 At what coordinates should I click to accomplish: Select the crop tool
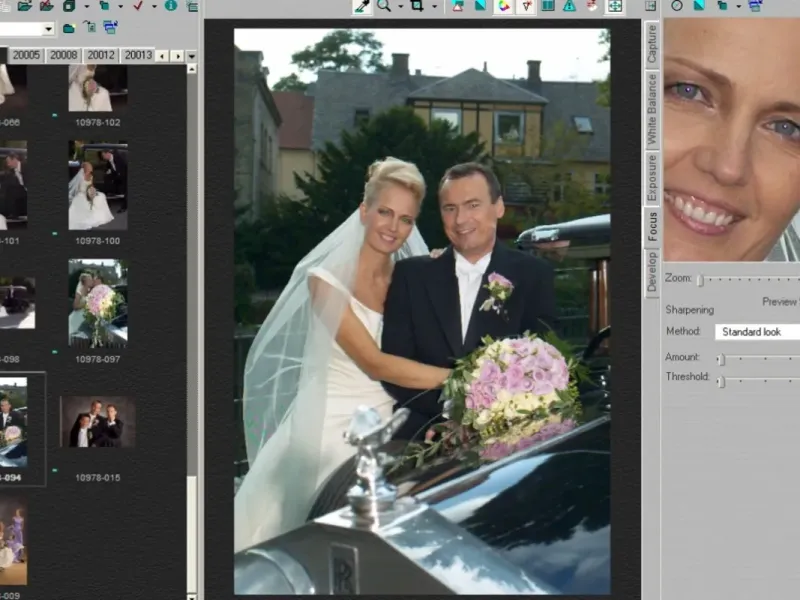417,6
